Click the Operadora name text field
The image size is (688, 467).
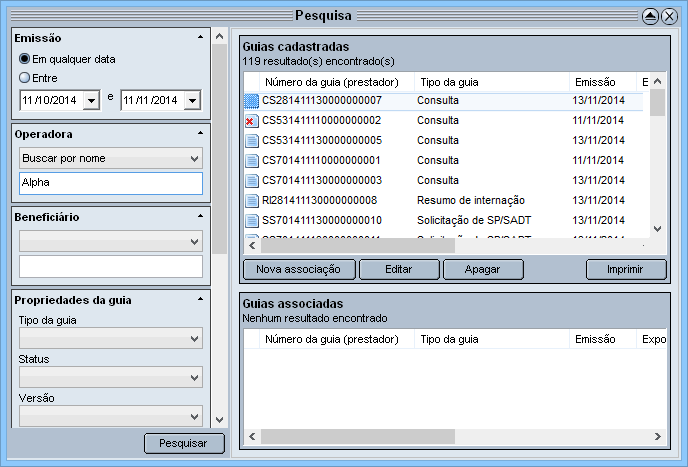pos(110,183)
